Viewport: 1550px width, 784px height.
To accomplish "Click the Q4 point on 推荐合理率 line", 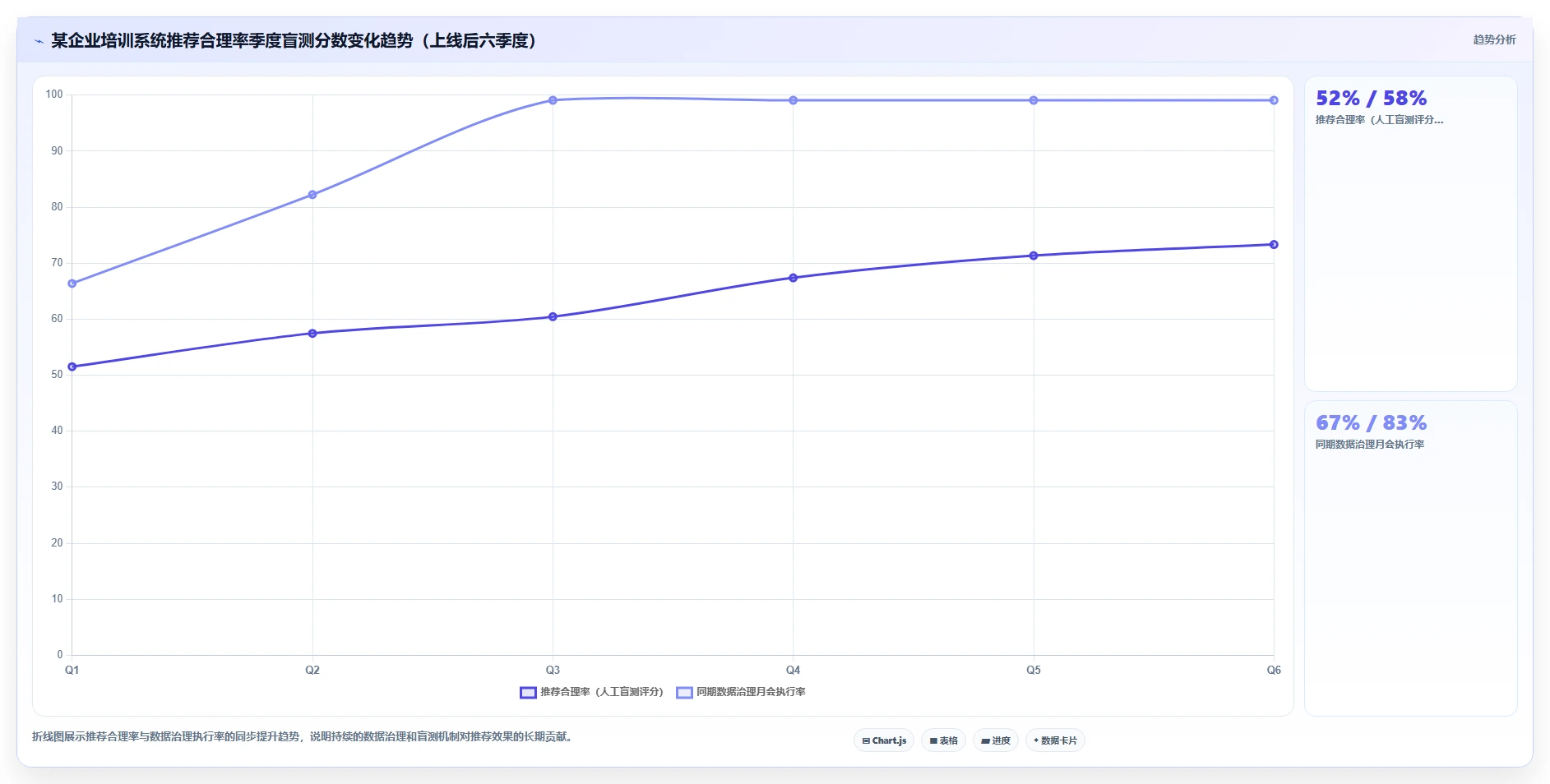I will [x=793, y=278].
